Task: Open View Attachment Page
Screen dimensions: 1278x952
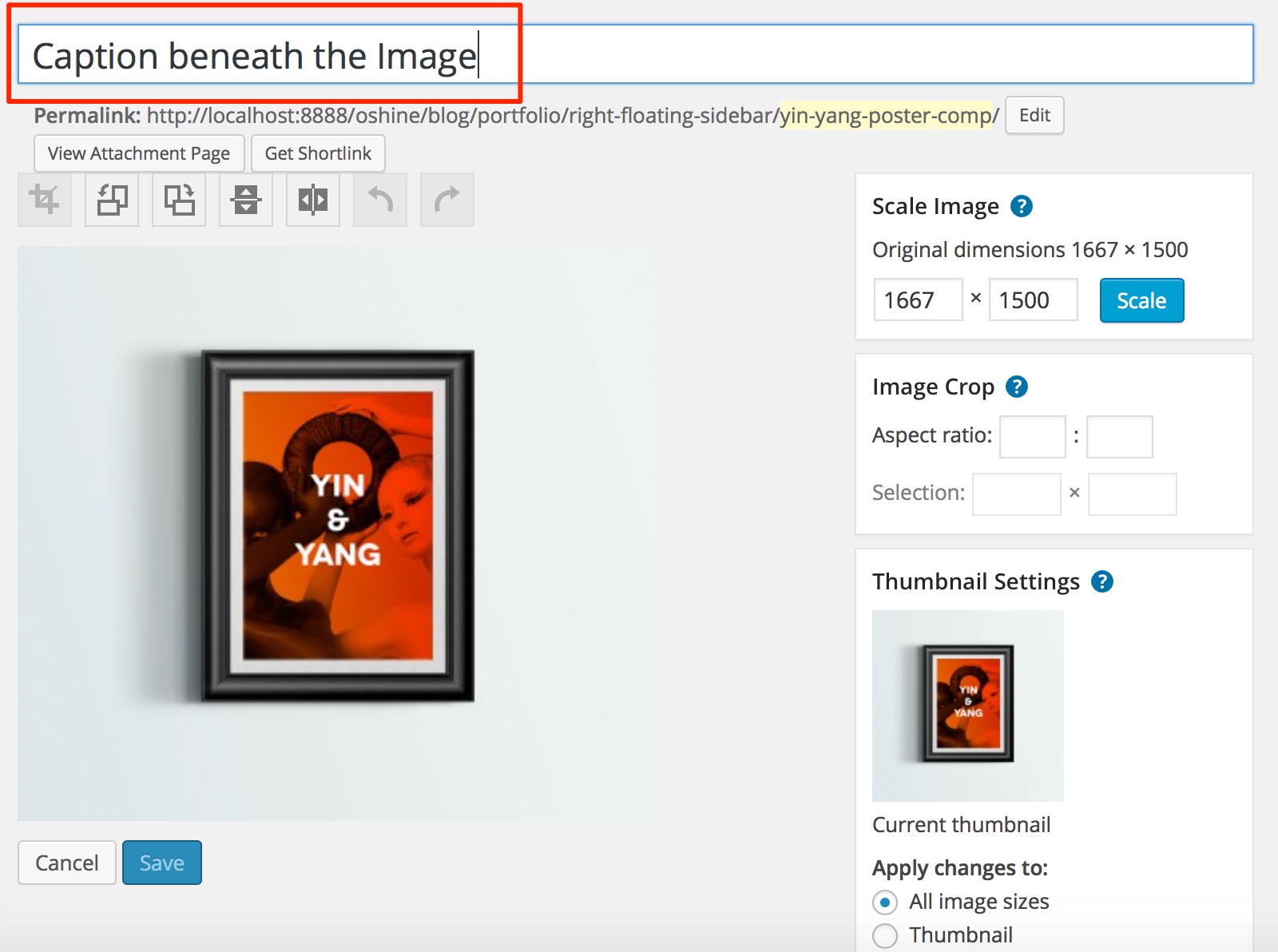Action: pyautogui.click(x=139, y=153)
